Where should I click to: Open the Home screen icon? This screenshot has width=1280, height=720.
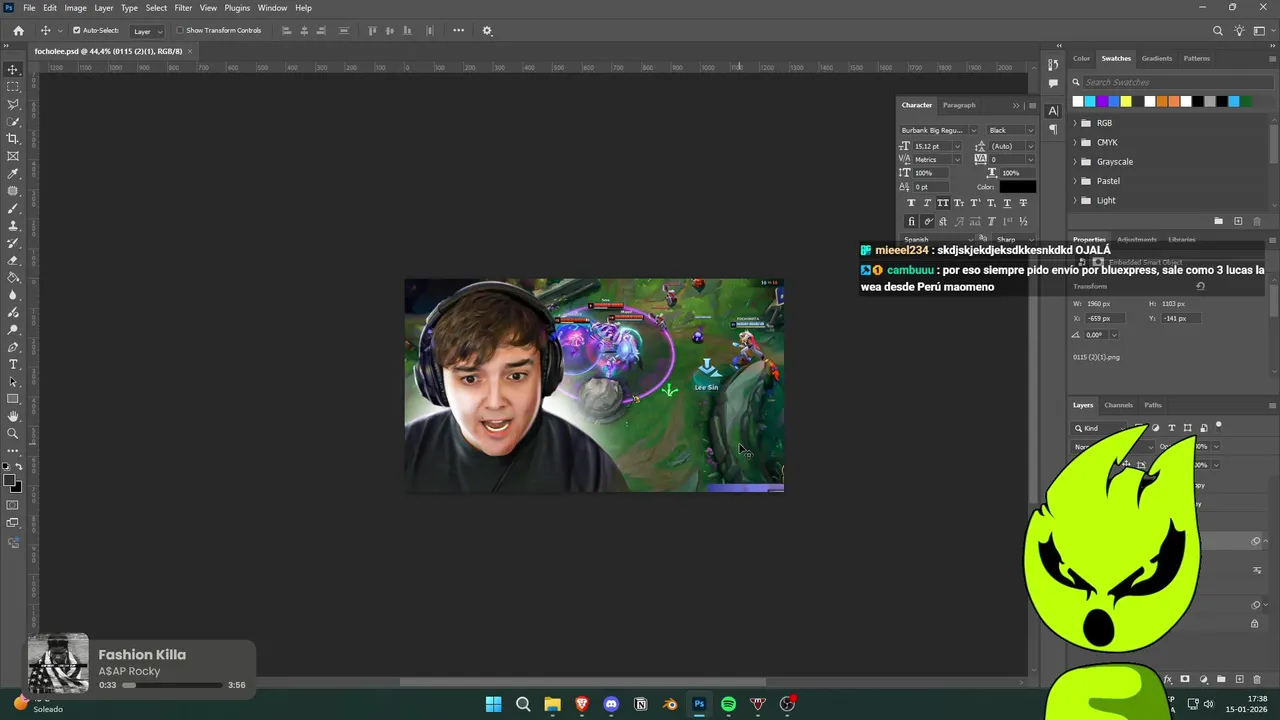[x=18, y=31]
